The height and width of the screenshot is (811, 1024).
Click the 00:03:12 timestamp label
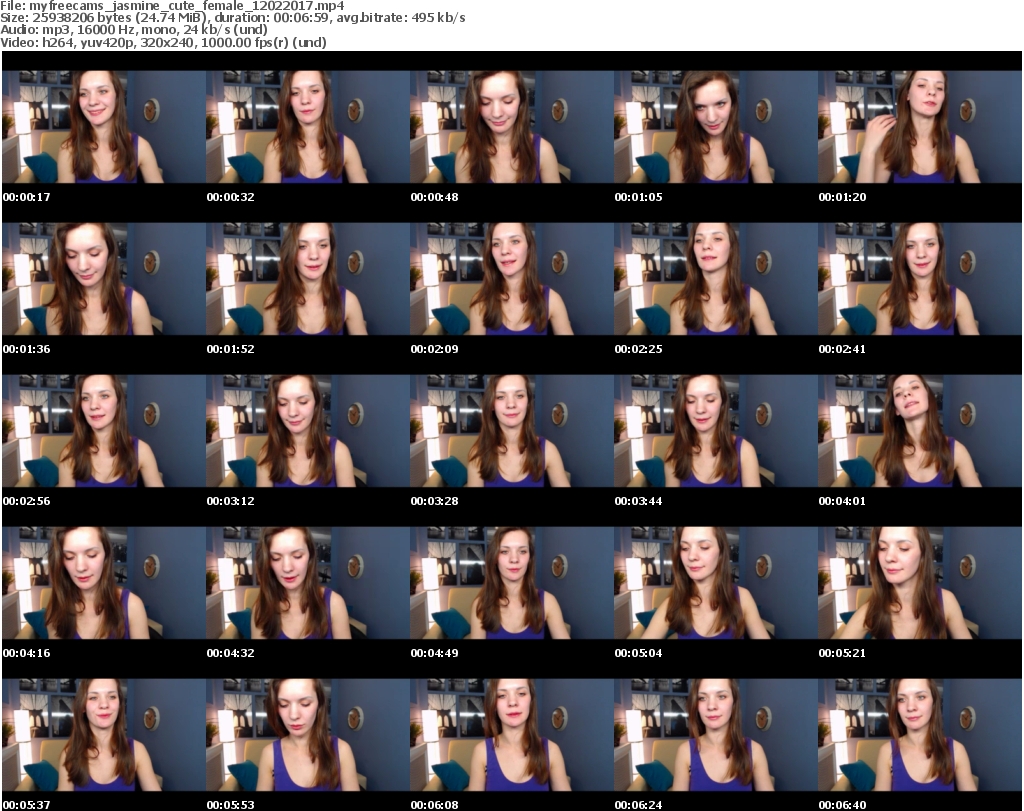(231, 501)
